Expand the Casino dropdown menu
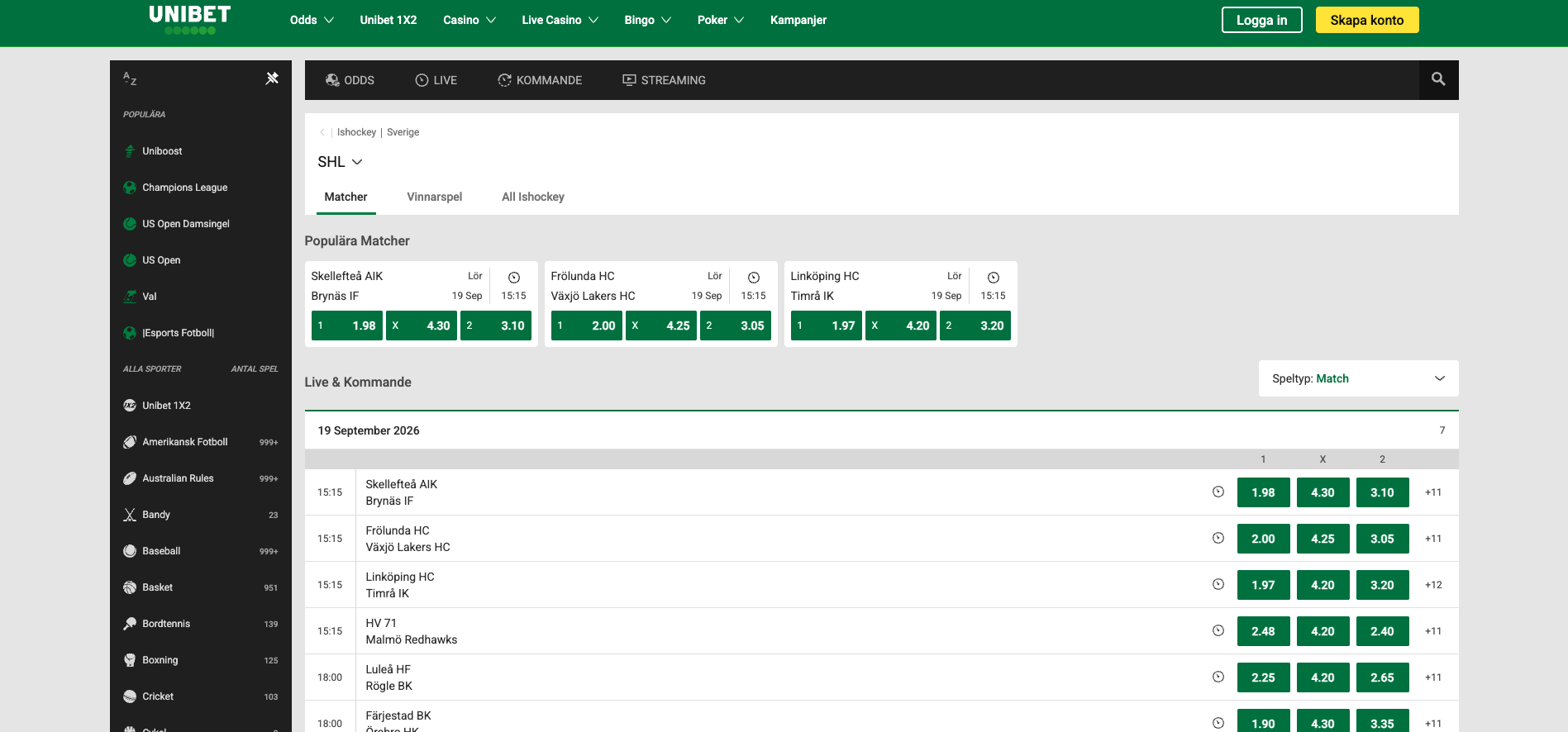Screen dimensions: 1568x732 click(469, 20)
